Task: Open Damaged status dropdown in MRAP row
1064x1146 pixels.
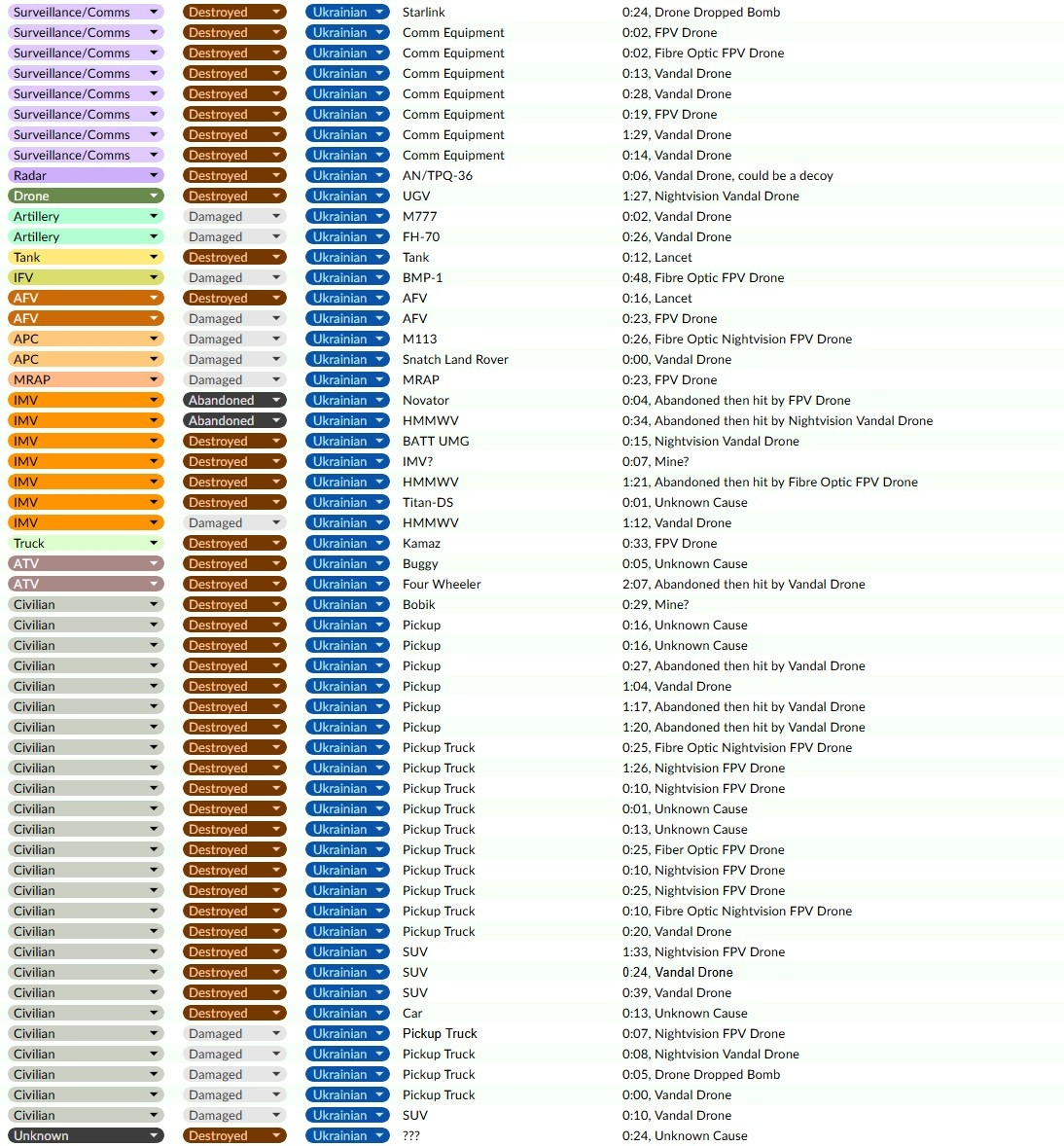Action: click(x=233, y=380)
